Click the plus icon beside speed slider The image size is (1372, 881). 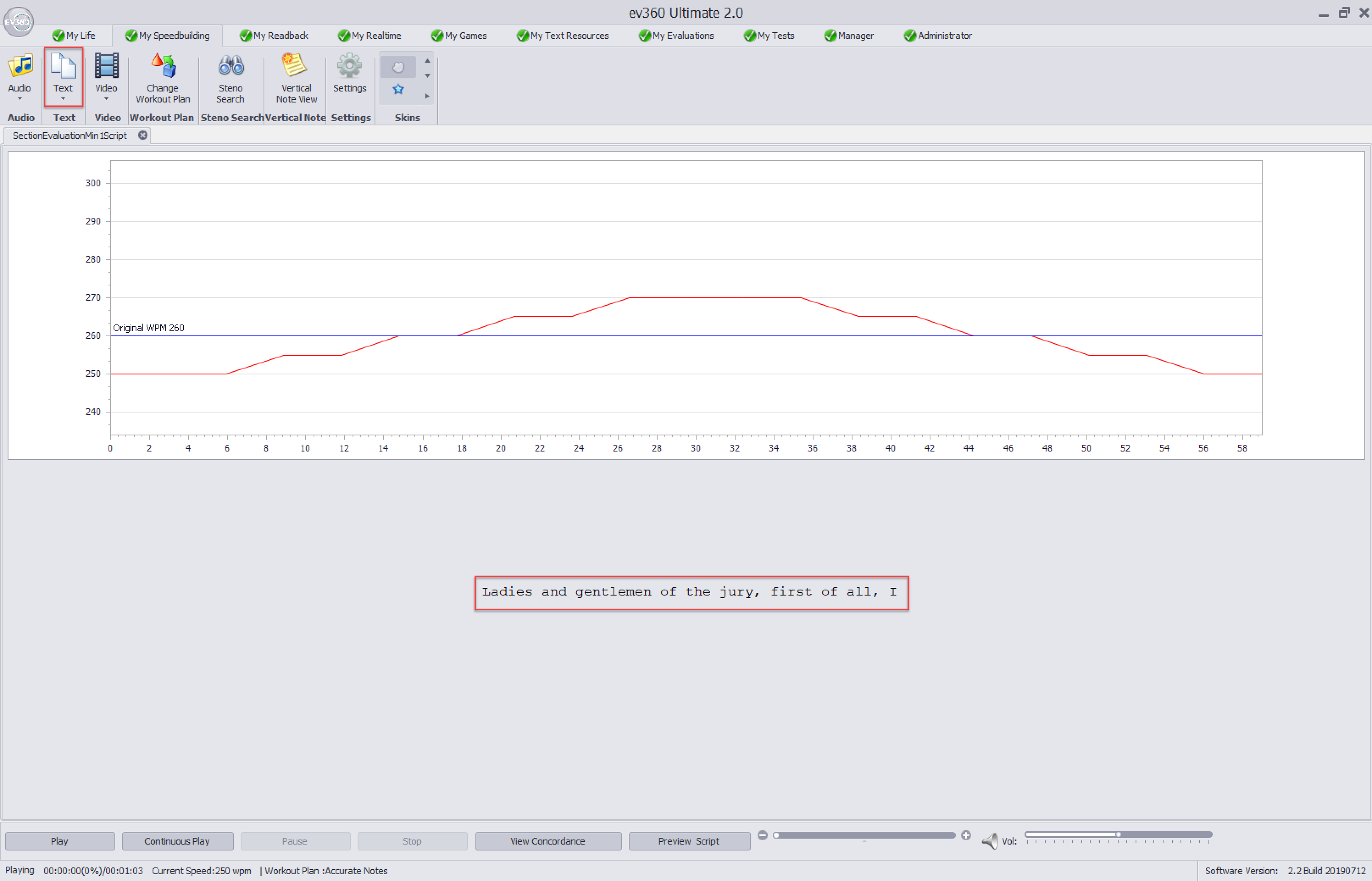[966, 835]
